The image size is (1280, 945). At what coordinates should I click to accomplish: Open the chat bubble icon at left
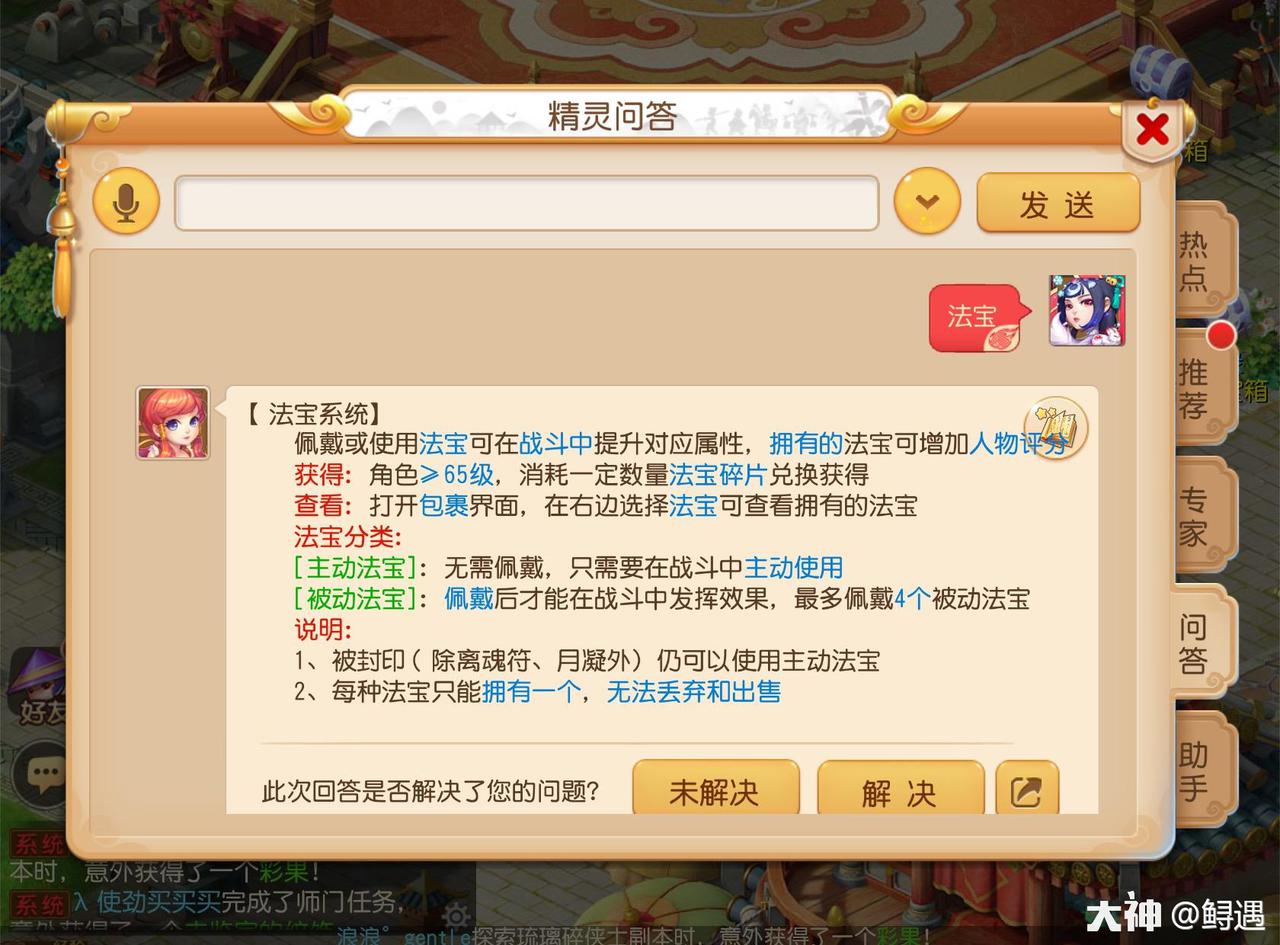point(41,772)
